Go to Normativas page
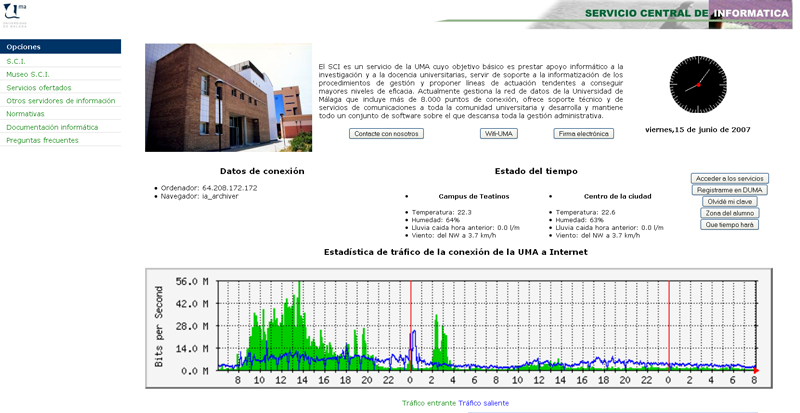 (25, 114)
